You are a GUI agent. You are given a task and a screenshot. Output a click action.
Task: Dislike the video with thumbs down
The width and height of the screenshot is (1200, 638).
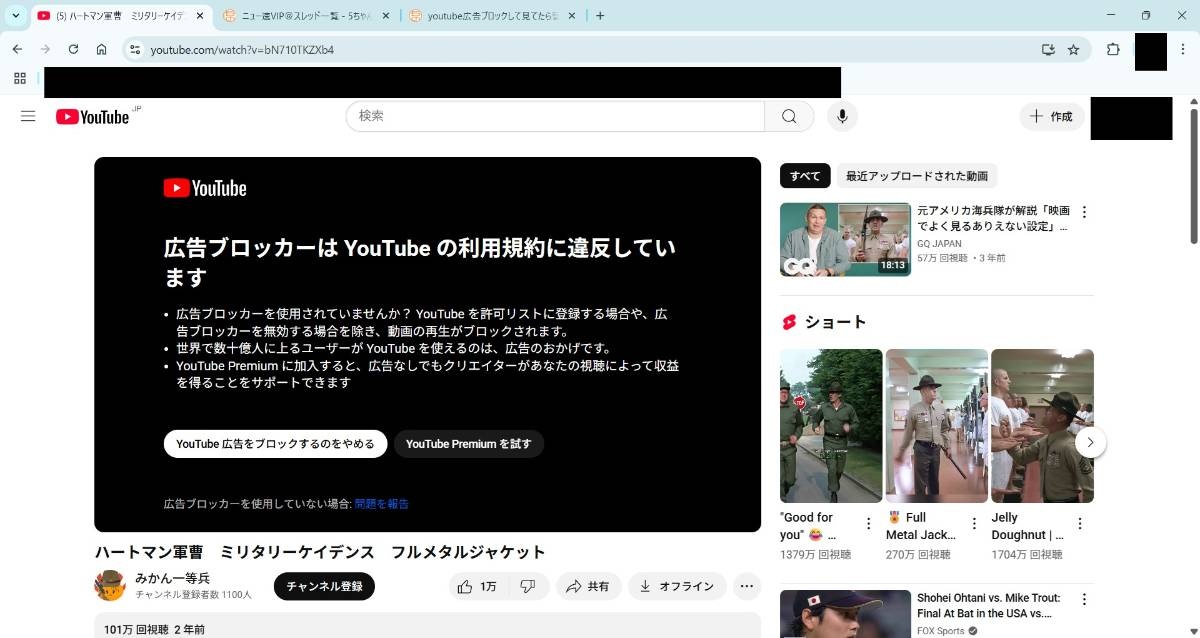tap(528, 587)
